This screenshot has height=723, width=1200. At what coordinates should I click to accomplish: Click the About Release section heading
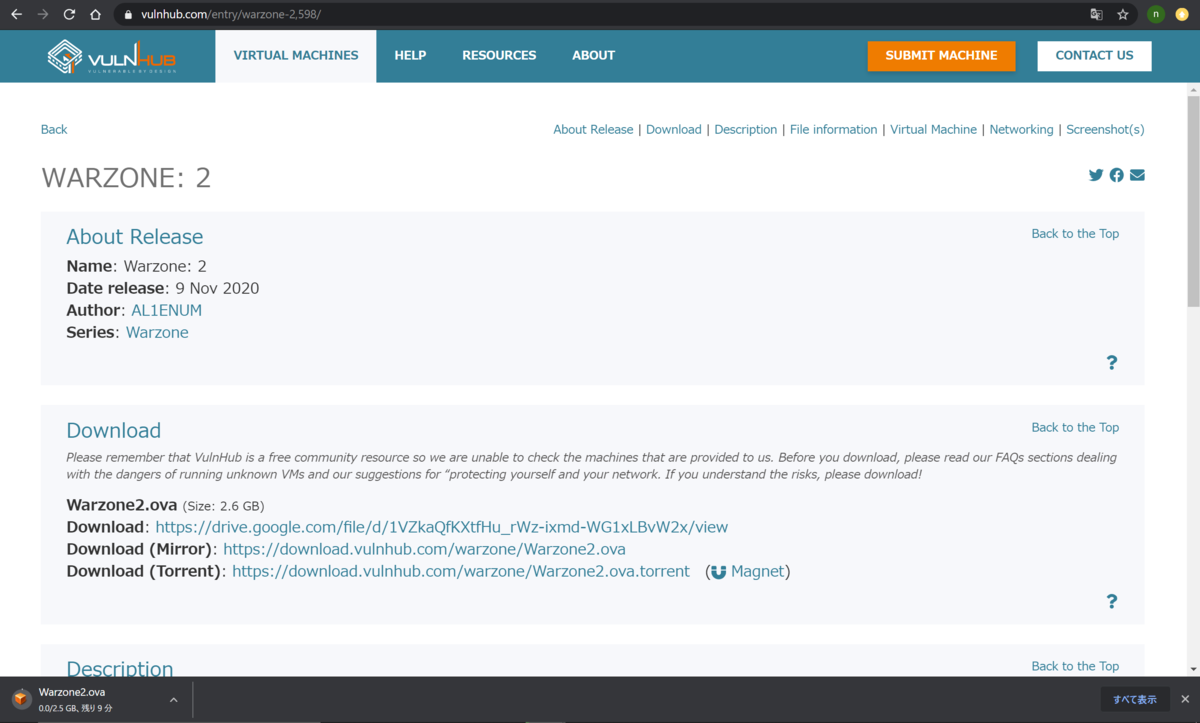pyautogui.click(x=134, y=237)
